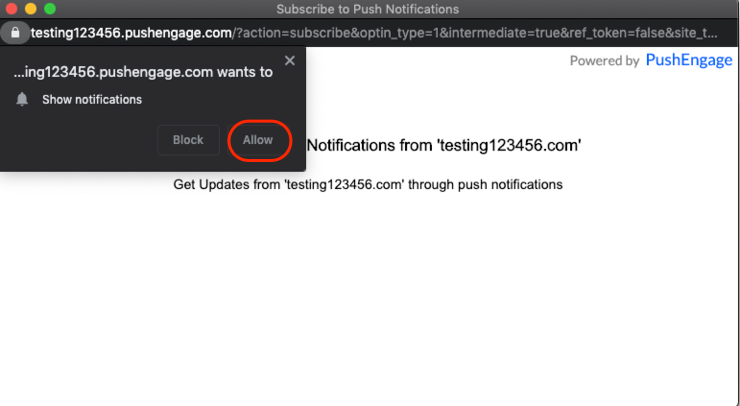Image resolution: width=740 pixels, height=406 pixels.
Task: Click the lock icon in address bar
Action: 15,33
